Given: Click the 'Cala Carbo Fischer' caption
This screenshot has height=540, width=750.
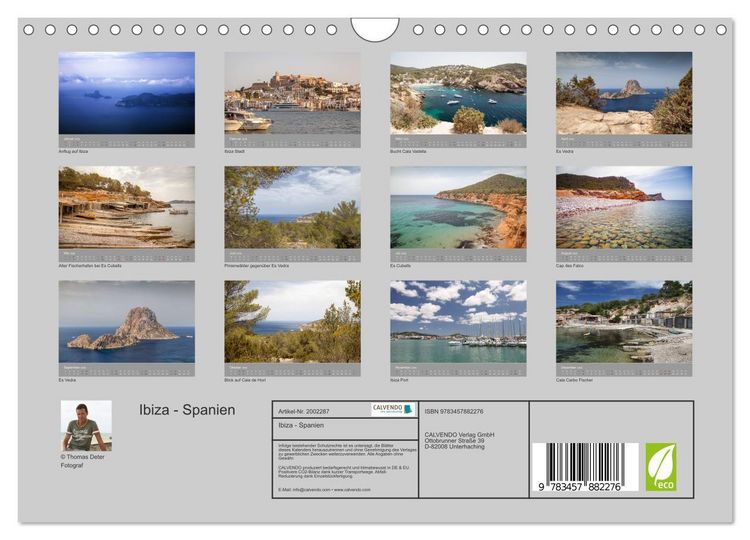Looking at the screenshot, I should (574, 380).
